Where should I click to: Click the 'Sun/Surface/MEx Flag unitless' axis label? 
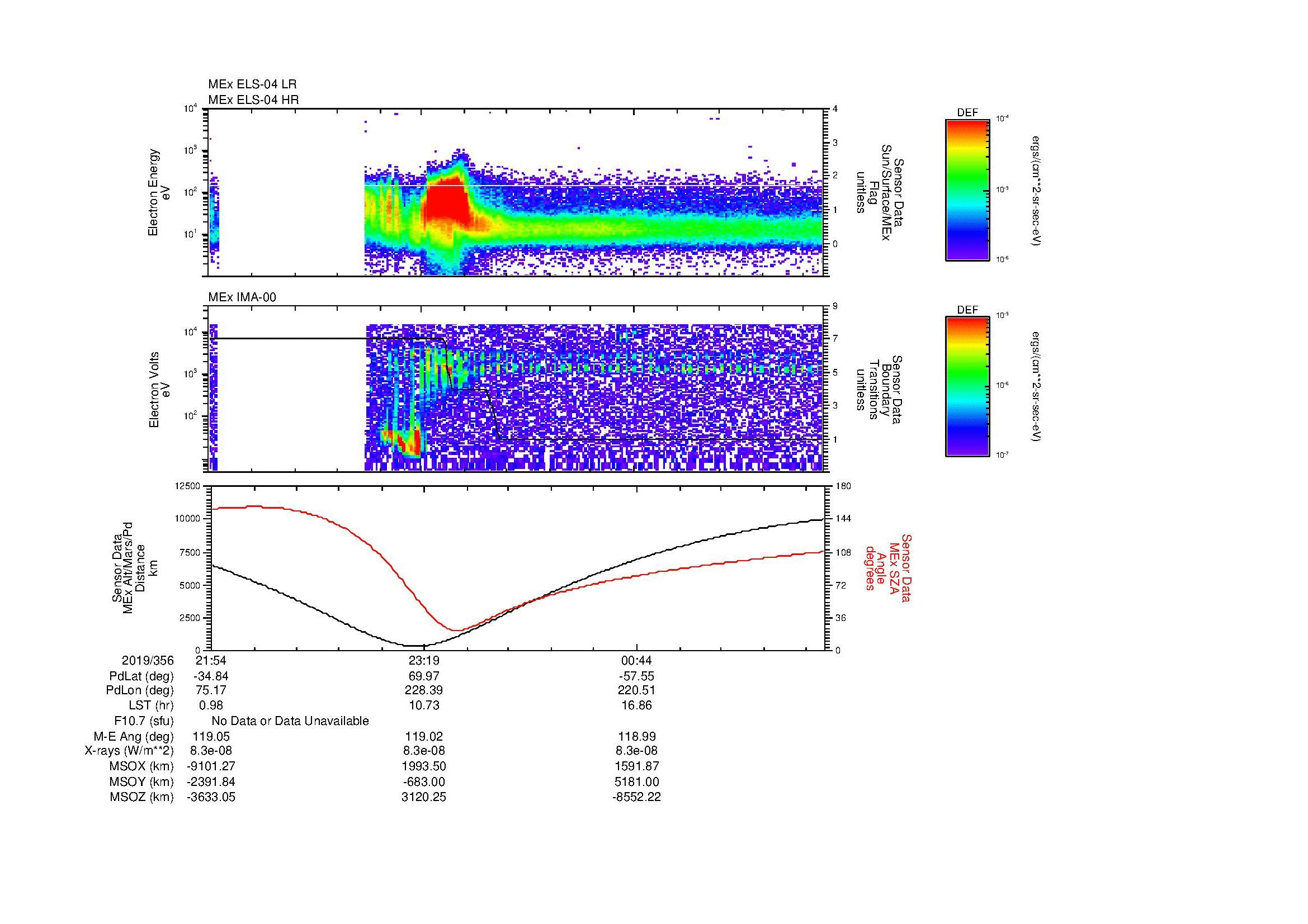pyautogui.click(x=880, y=192)
